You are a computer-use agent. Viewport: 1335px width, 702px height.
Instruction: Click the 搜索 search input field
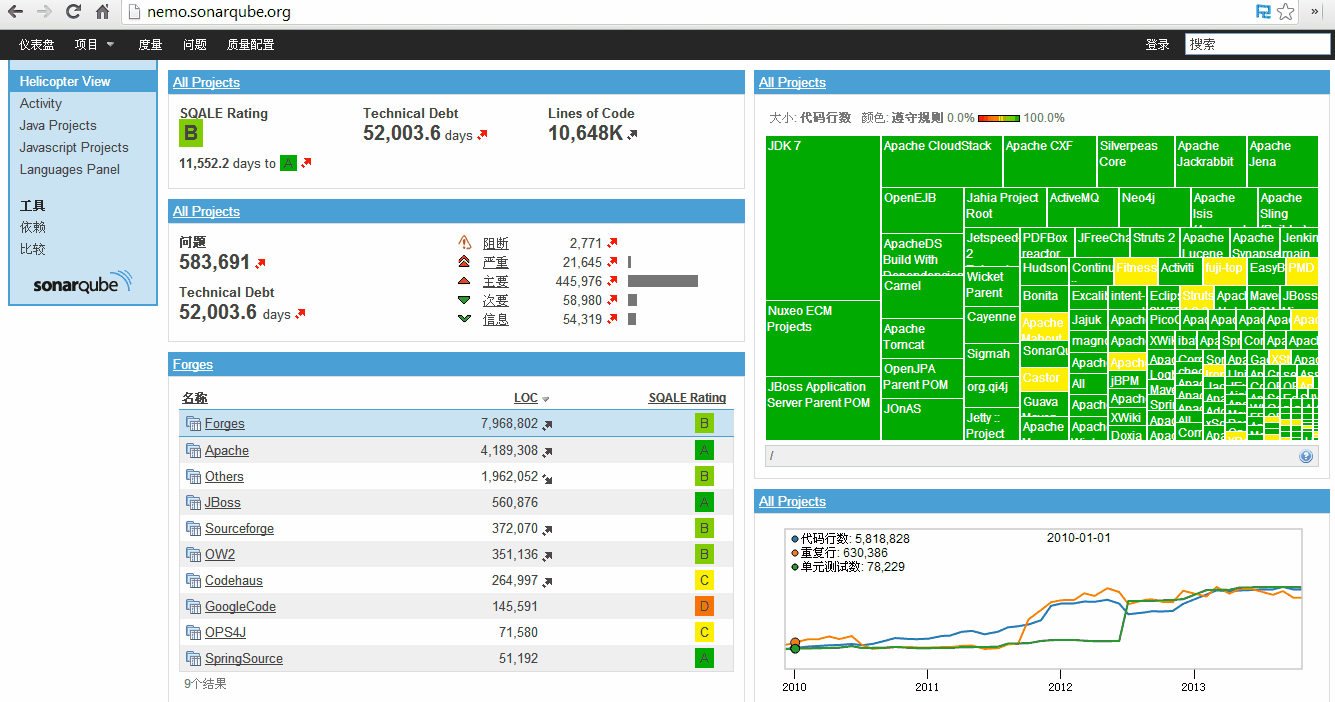[x=1258, y=44]
